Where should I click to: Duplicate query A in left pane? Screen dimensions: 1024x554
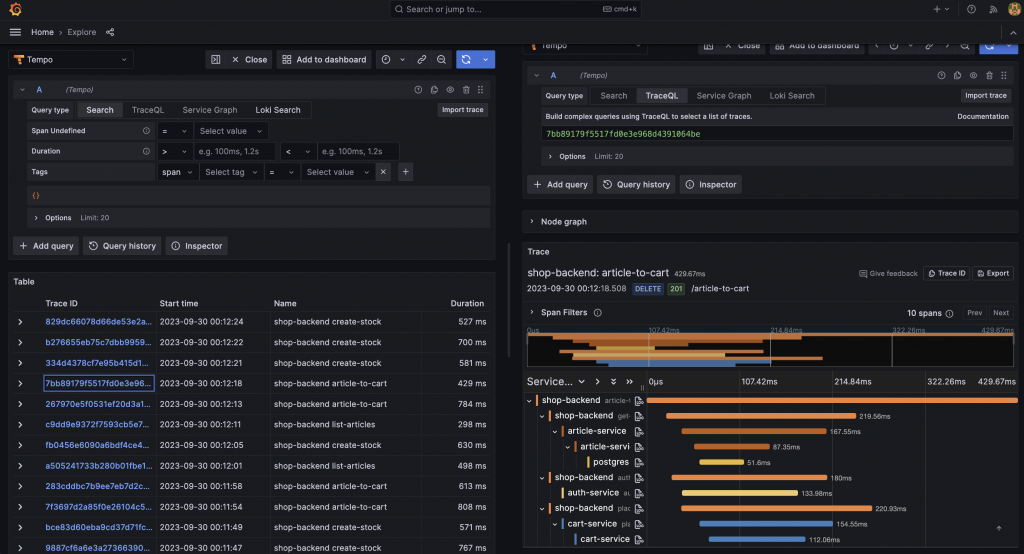pyautogui.click(x=434, y=90)
